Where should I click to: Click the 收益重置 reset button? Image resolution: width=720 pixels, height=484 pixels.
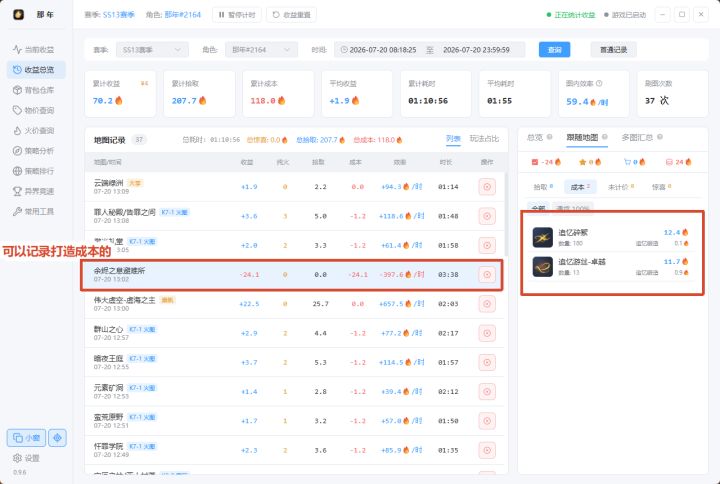tap(292, 15)
